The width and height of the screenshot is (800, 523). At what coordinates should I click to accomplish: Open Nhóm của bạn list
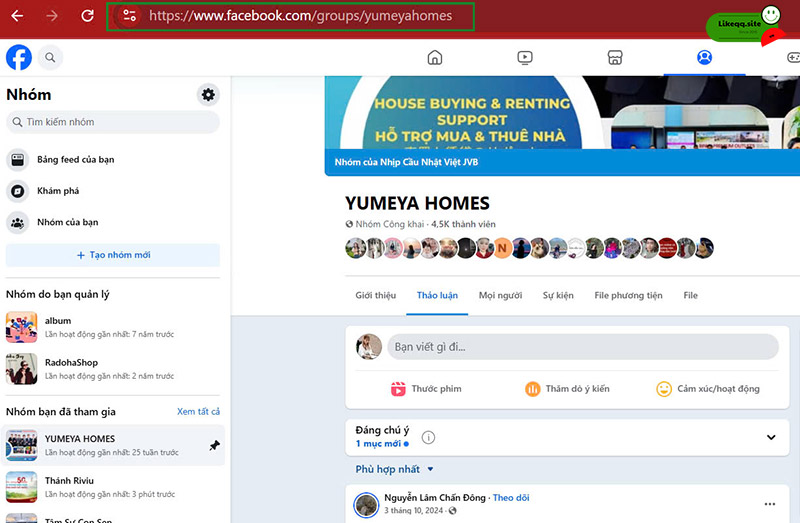113,222
